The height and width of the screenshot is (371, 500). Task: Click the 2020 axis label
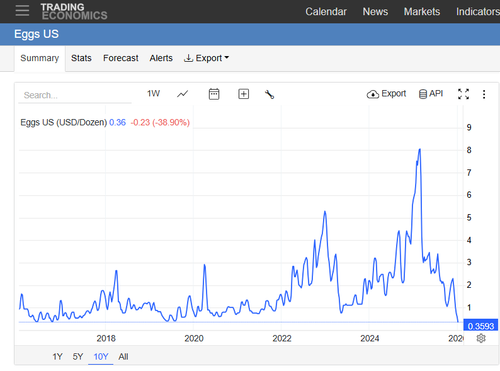pyautogui.click(x=194, y=339)
